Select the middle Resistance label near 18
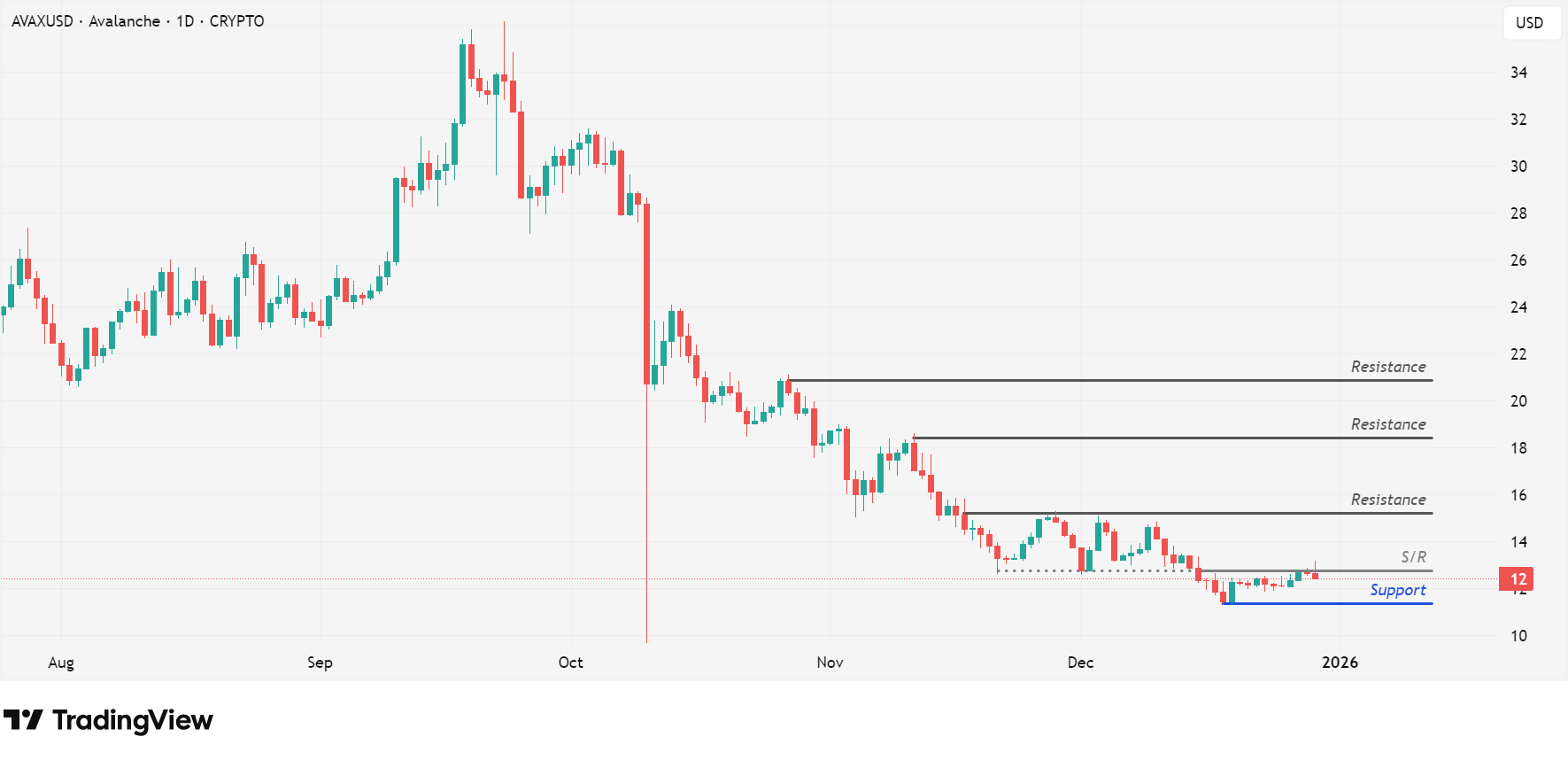Image resolution: width=1568 pixels, height=760 pixels. coord(1387,424)
